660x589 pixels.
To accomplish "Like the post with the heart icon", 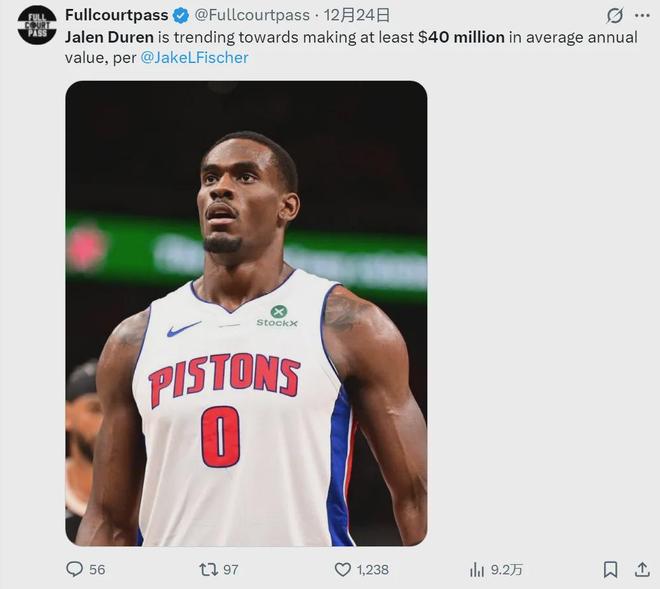I will click(342, 569).
